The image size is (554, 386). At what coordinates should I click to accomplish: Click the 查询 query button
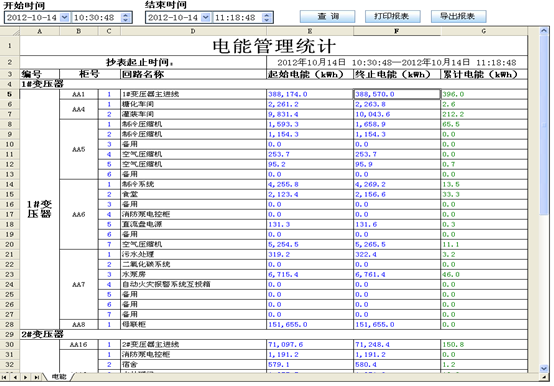click(328, 16)
